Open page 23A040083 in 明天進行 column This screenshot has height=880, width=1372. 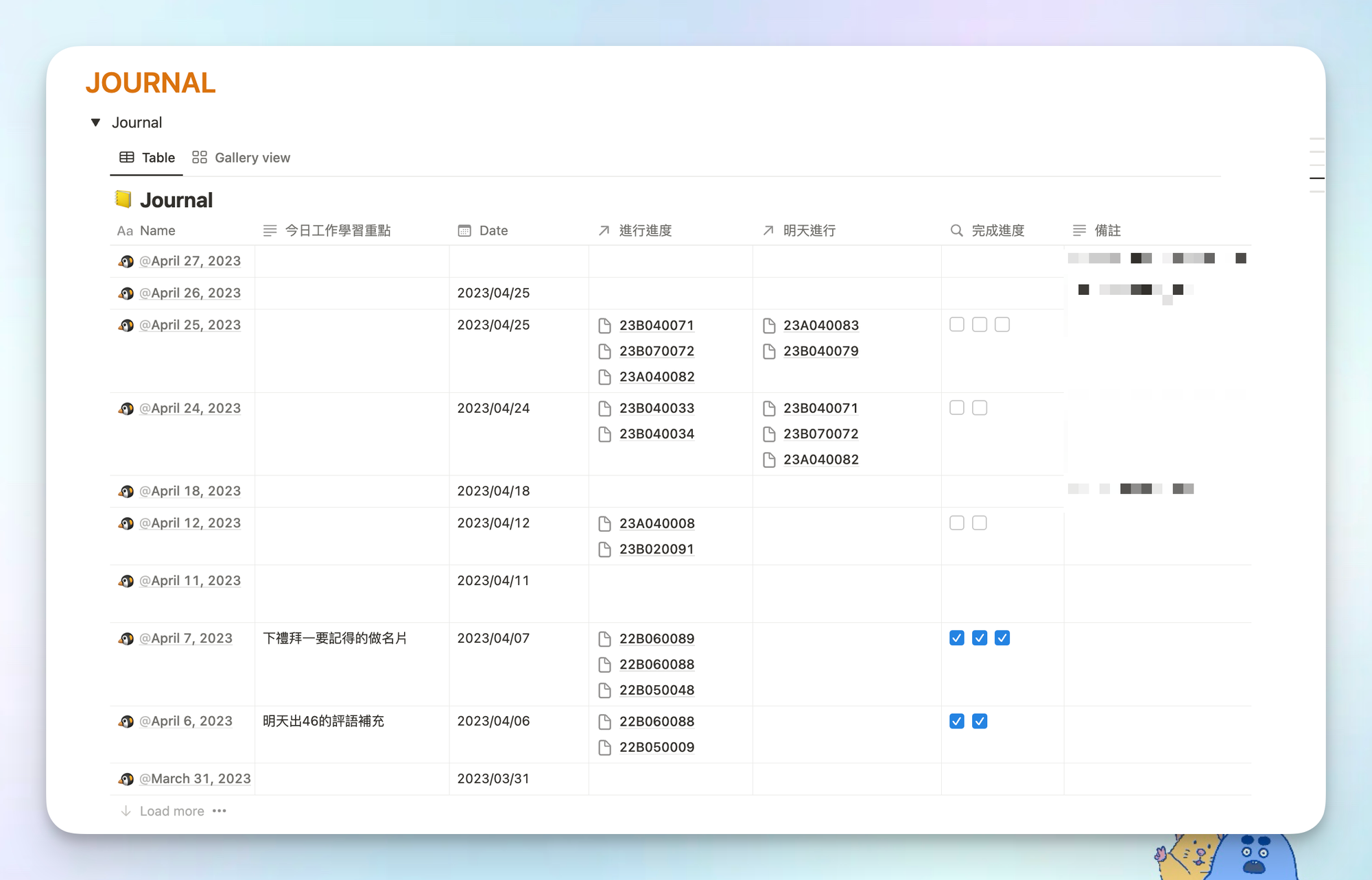pos(821,326)
